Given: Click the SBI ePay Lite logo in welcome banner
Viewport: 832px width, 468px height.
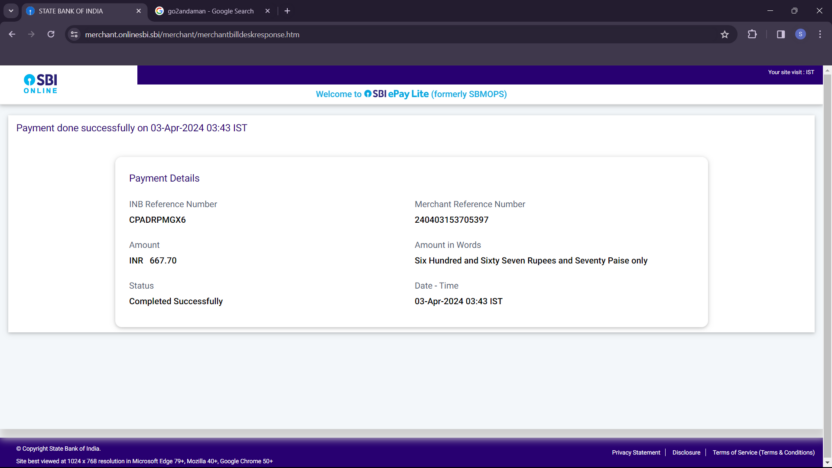Looking at the screenshot, I should click(x=396, y=94).
